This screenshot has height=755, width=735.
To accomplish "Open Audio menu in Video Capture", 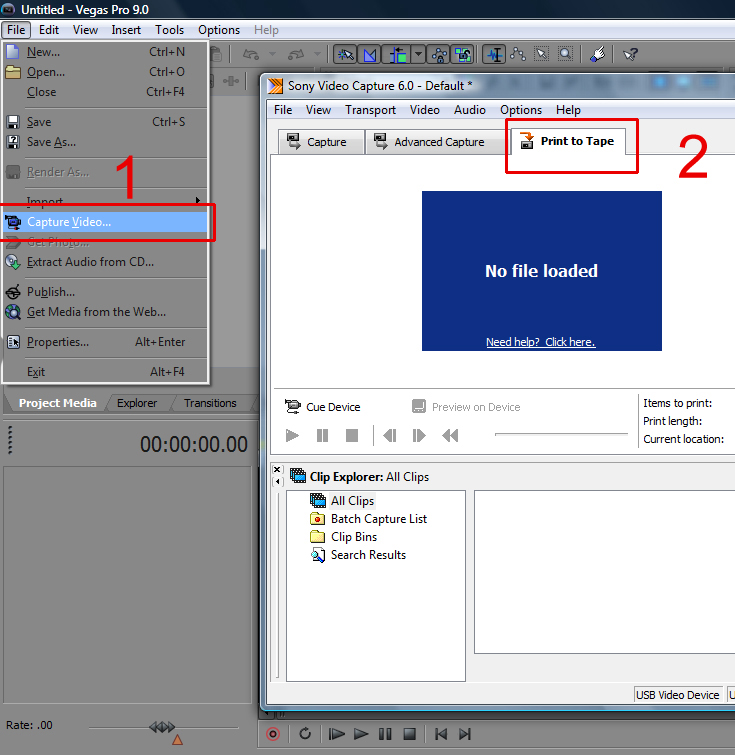I will click(x=470, y=110).
